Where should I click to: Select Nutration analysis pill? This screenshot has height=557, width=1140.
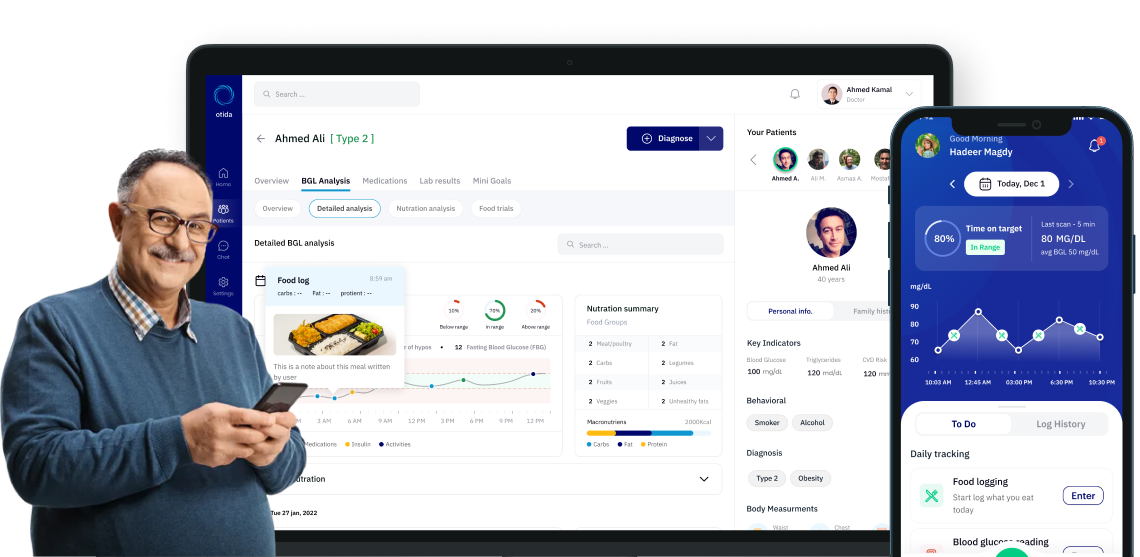pyautogui.click(x=425, y=209)
